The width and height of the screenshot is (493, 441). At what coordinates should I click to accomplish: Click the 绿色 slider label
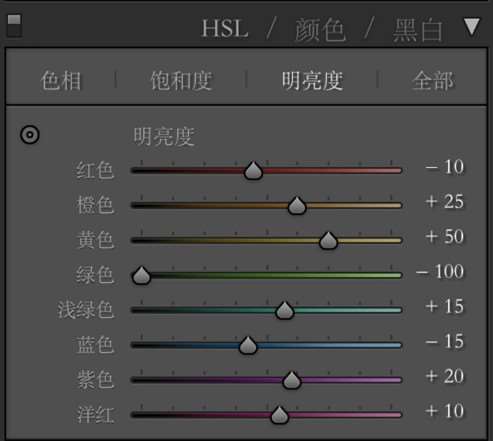pos(95,275)
